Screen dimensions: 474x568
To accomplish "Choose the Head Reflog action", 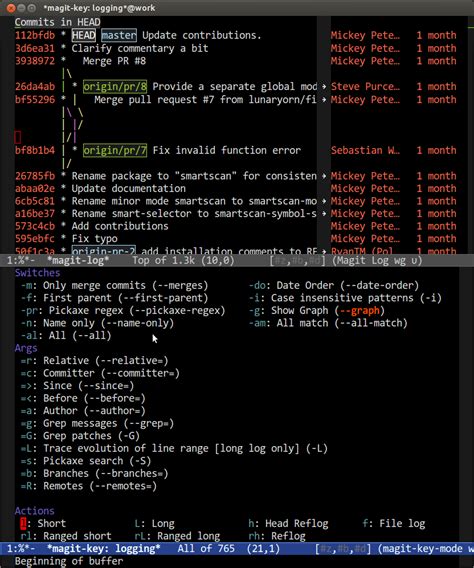I will (x=288, y=524).
